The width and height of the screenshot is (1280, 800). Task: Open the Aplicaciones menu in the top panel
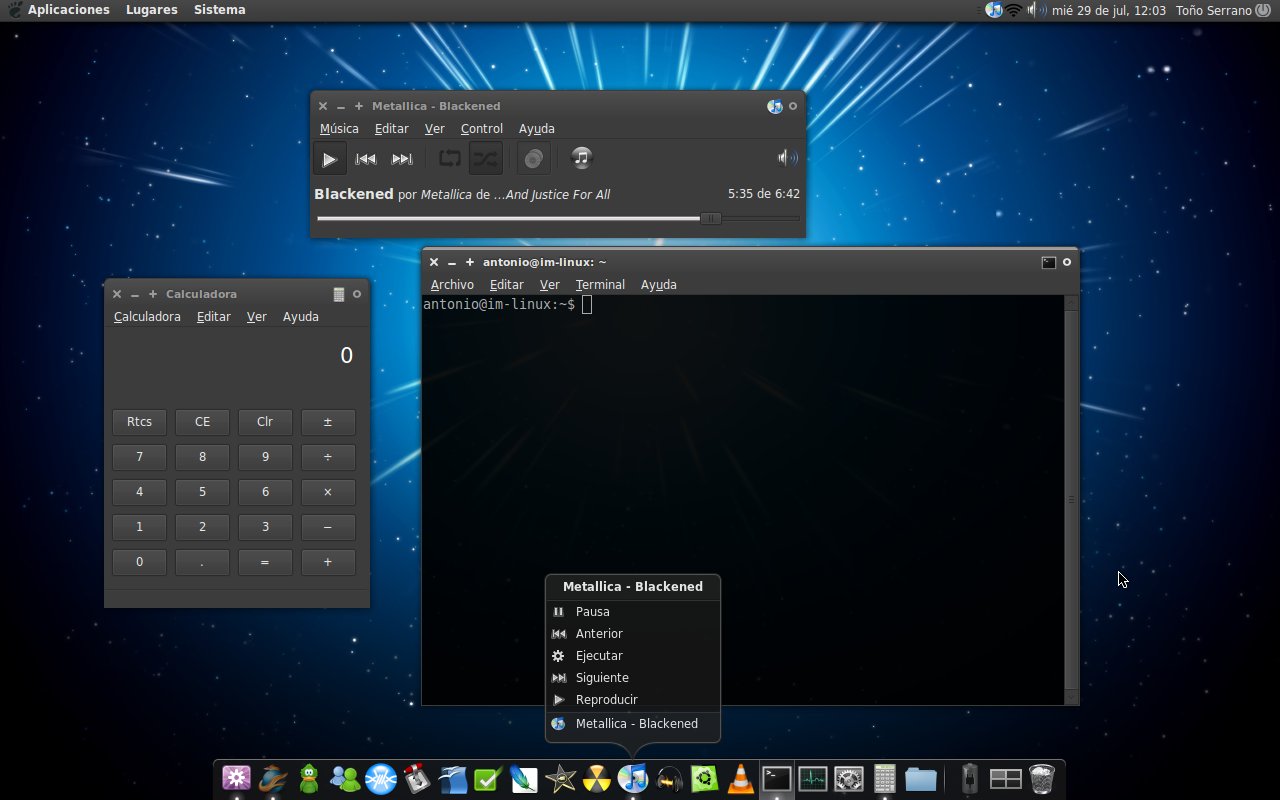tap(68, 9)
